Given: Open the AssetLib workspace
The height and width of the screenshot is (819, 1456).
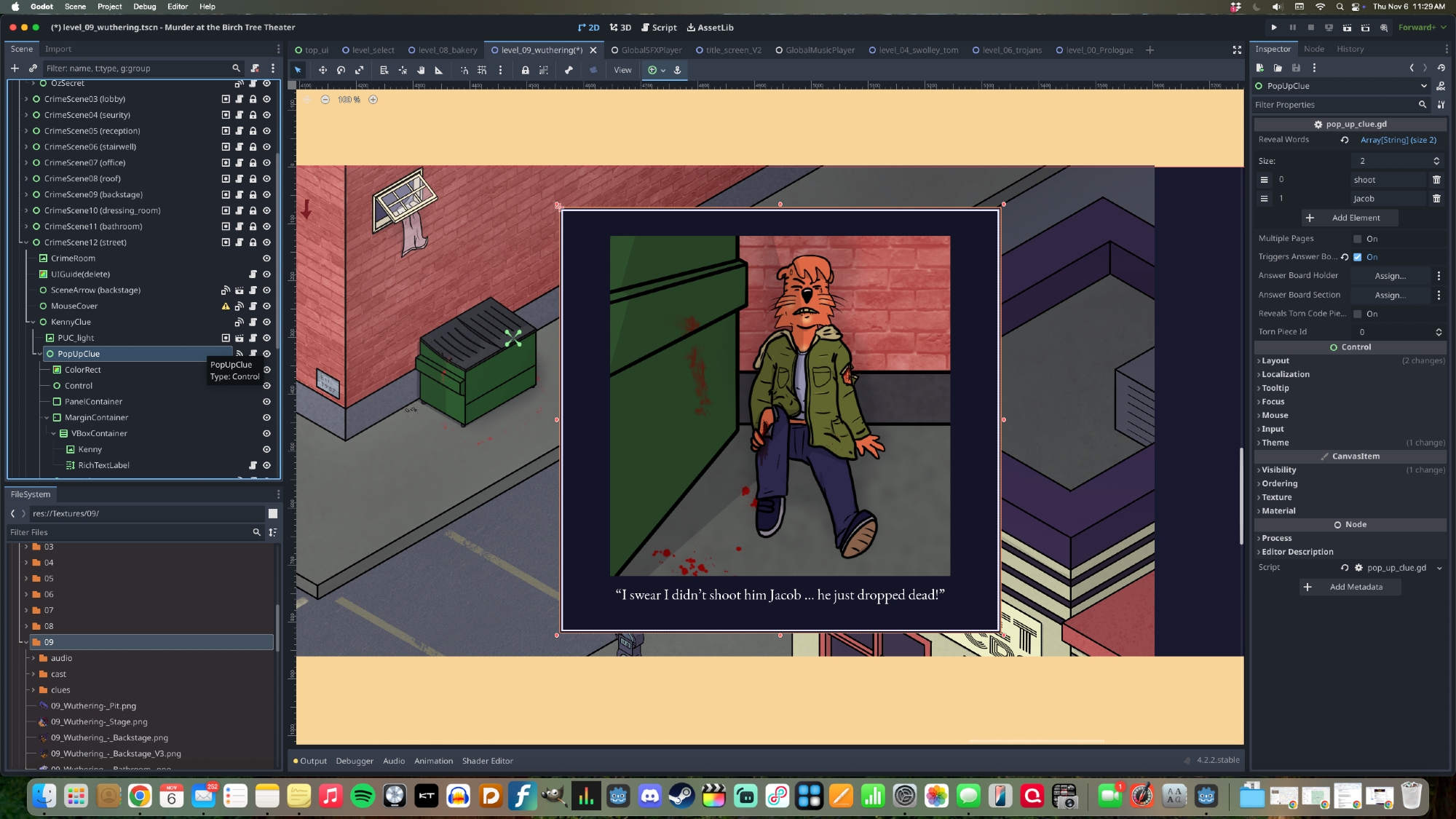Looking at the screenshot, I should coord(710,28).
